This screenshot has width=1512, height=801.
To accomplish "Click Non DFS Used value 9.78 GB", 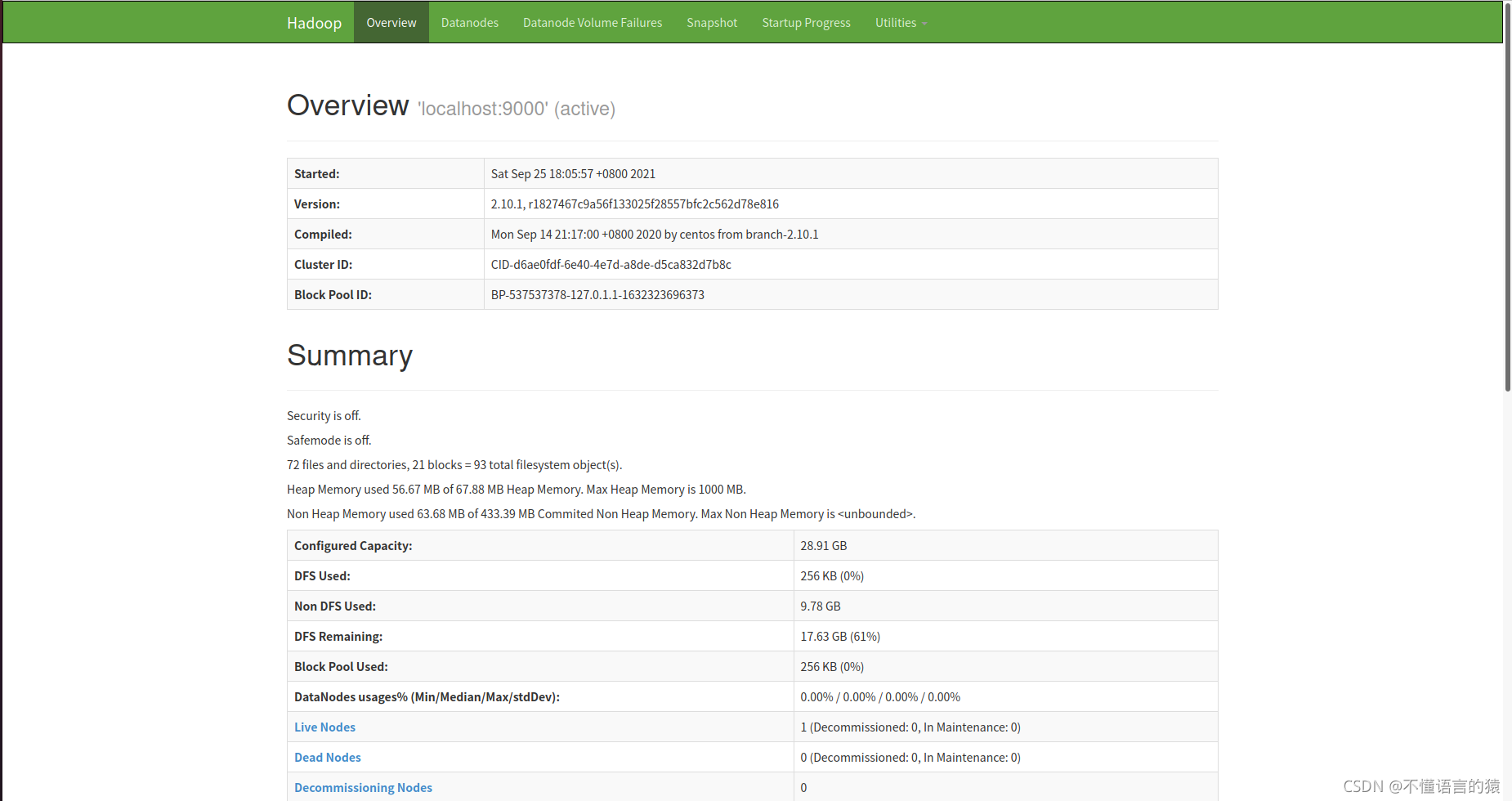I will point(820,606).
